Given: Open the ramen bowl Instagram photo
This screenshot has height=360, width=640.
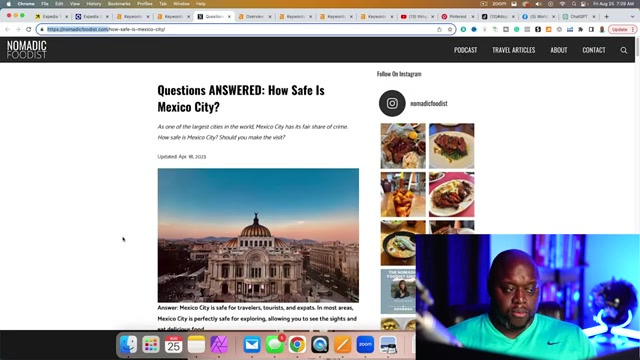Looking at the screenshot, I should click(x=398, y=243).
